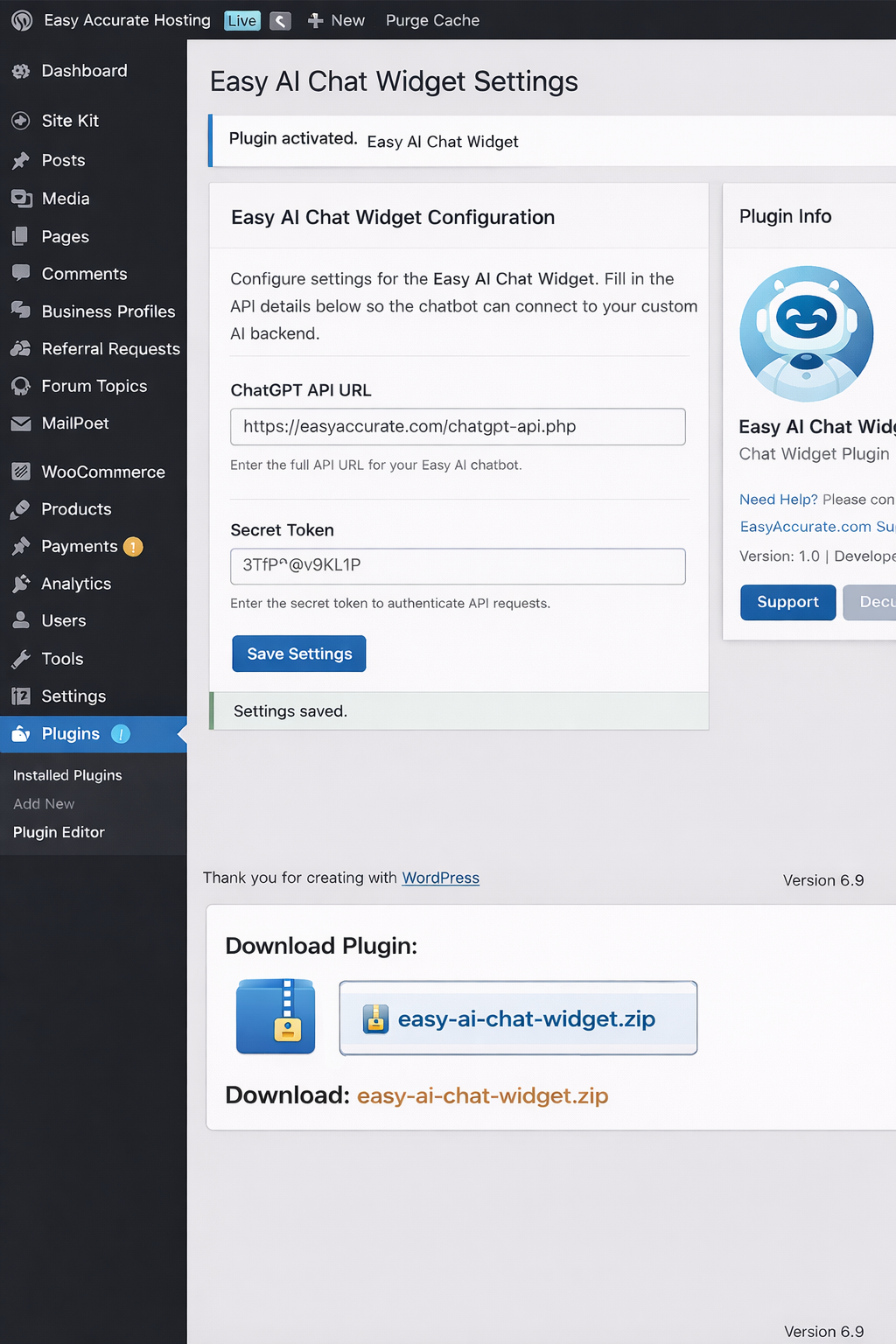Click the grey button beside Support

pos(870,602)
